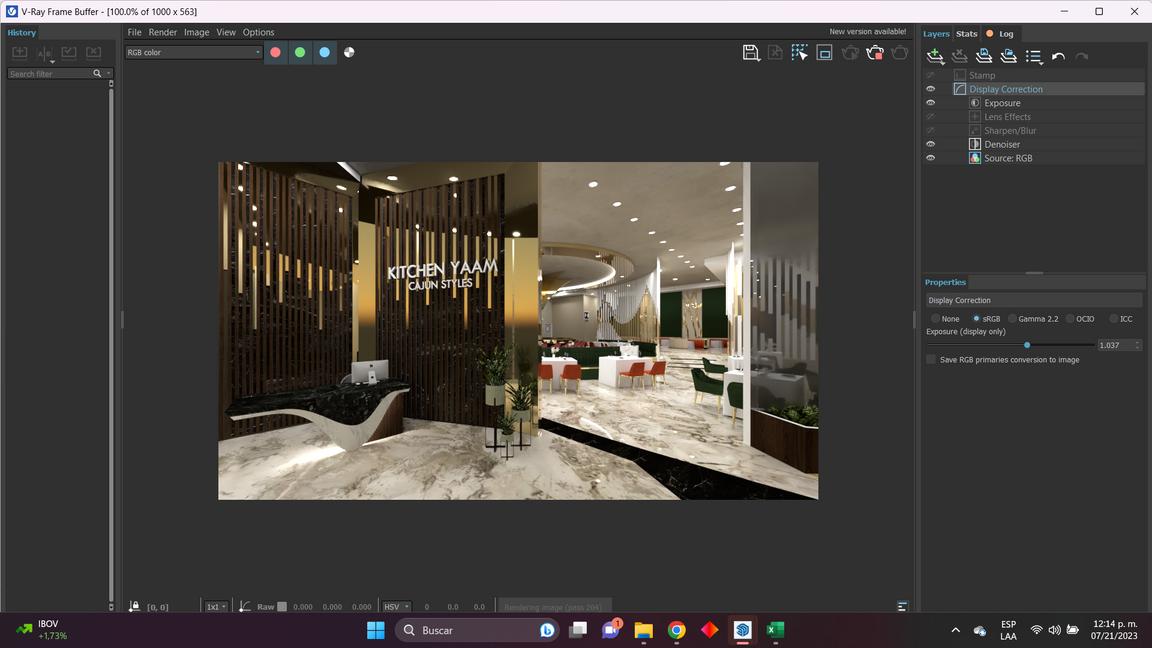
Task: Open the Image menu
Action: (x=196, y=32)
